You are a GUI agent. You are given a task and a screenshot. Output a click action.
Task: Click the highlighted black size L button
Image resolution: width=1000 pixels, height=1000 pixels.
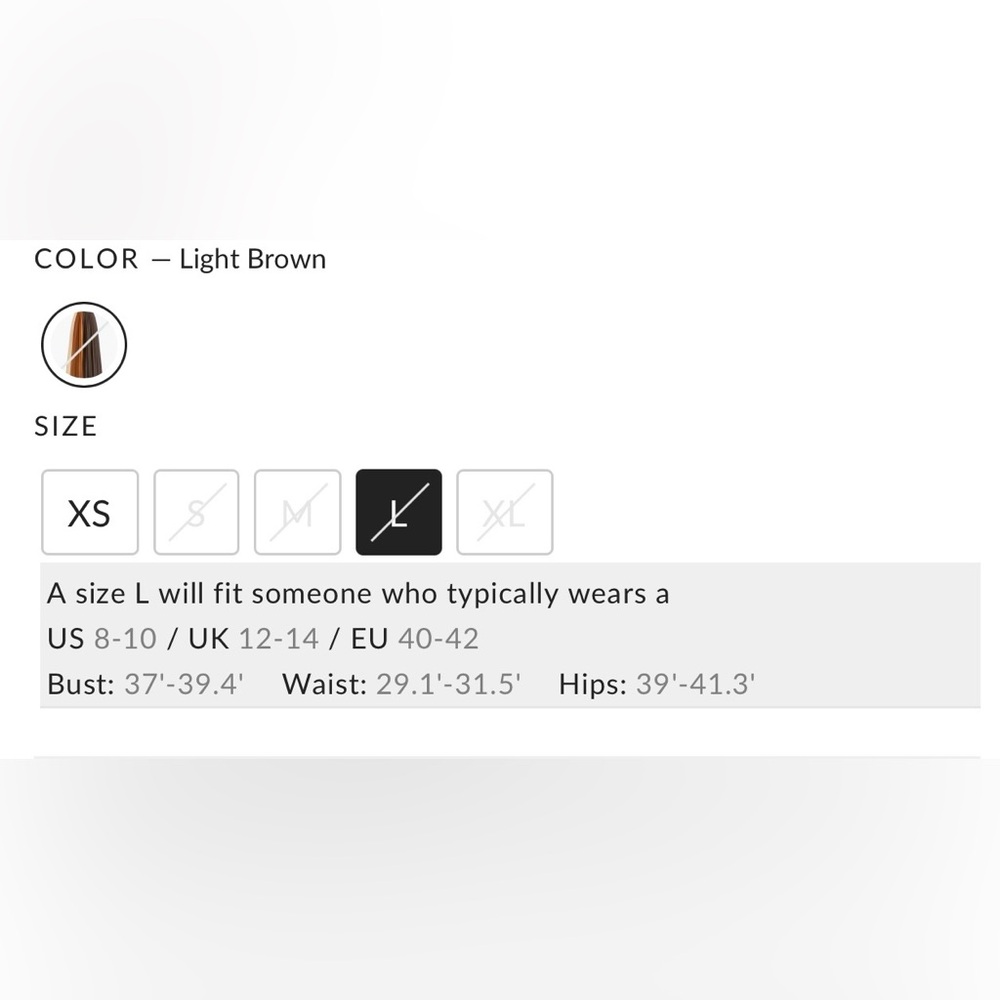point(399,512)
